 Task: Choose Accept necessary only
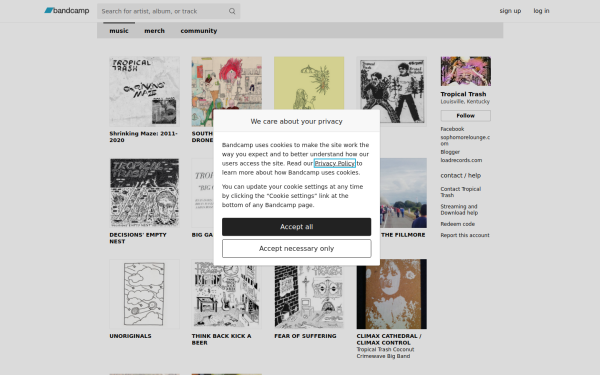click(297, 249)
